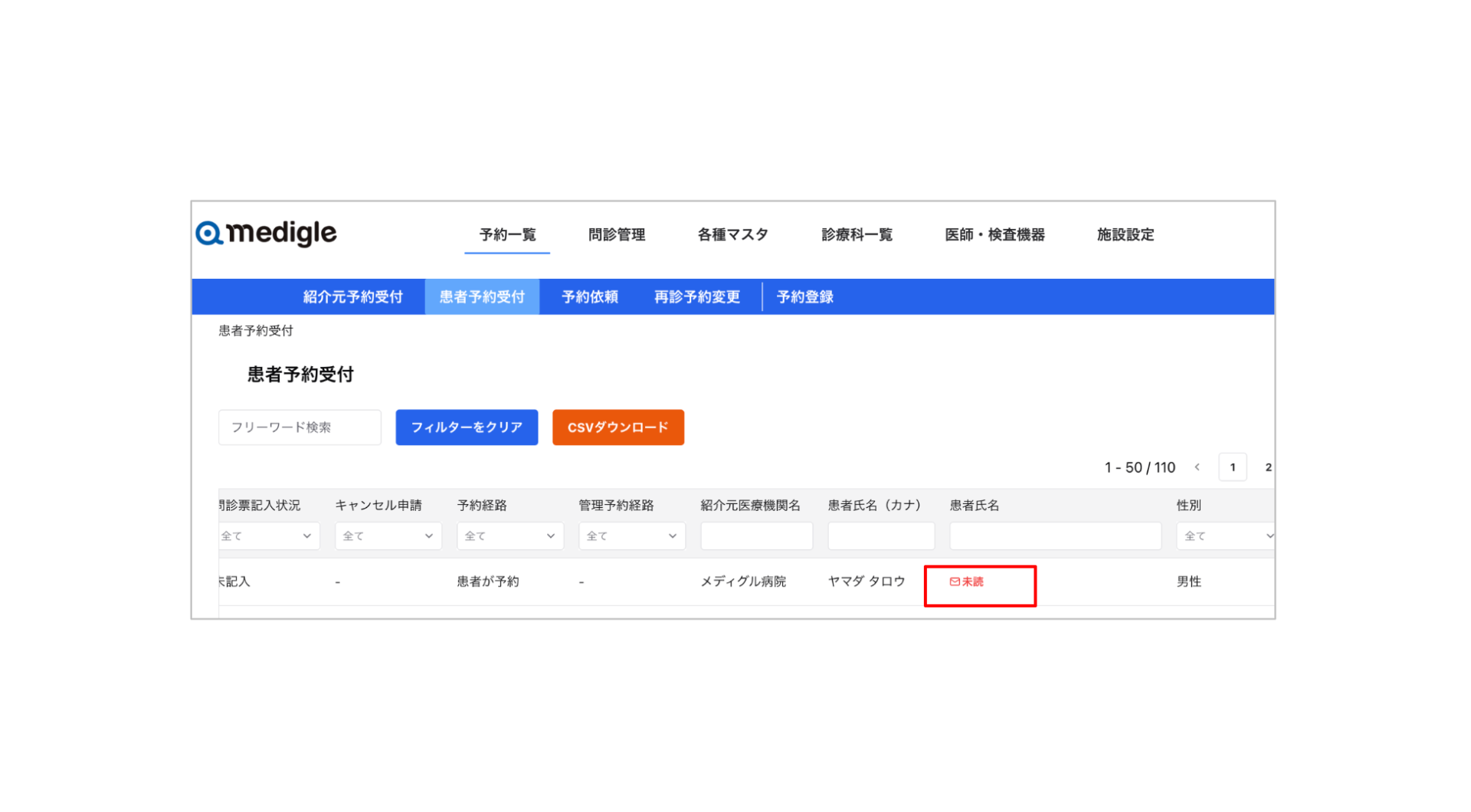Open the 診療科一覧 menu
The height and width of the screenshot is (812, 1471).
click(x=857, y=234)
